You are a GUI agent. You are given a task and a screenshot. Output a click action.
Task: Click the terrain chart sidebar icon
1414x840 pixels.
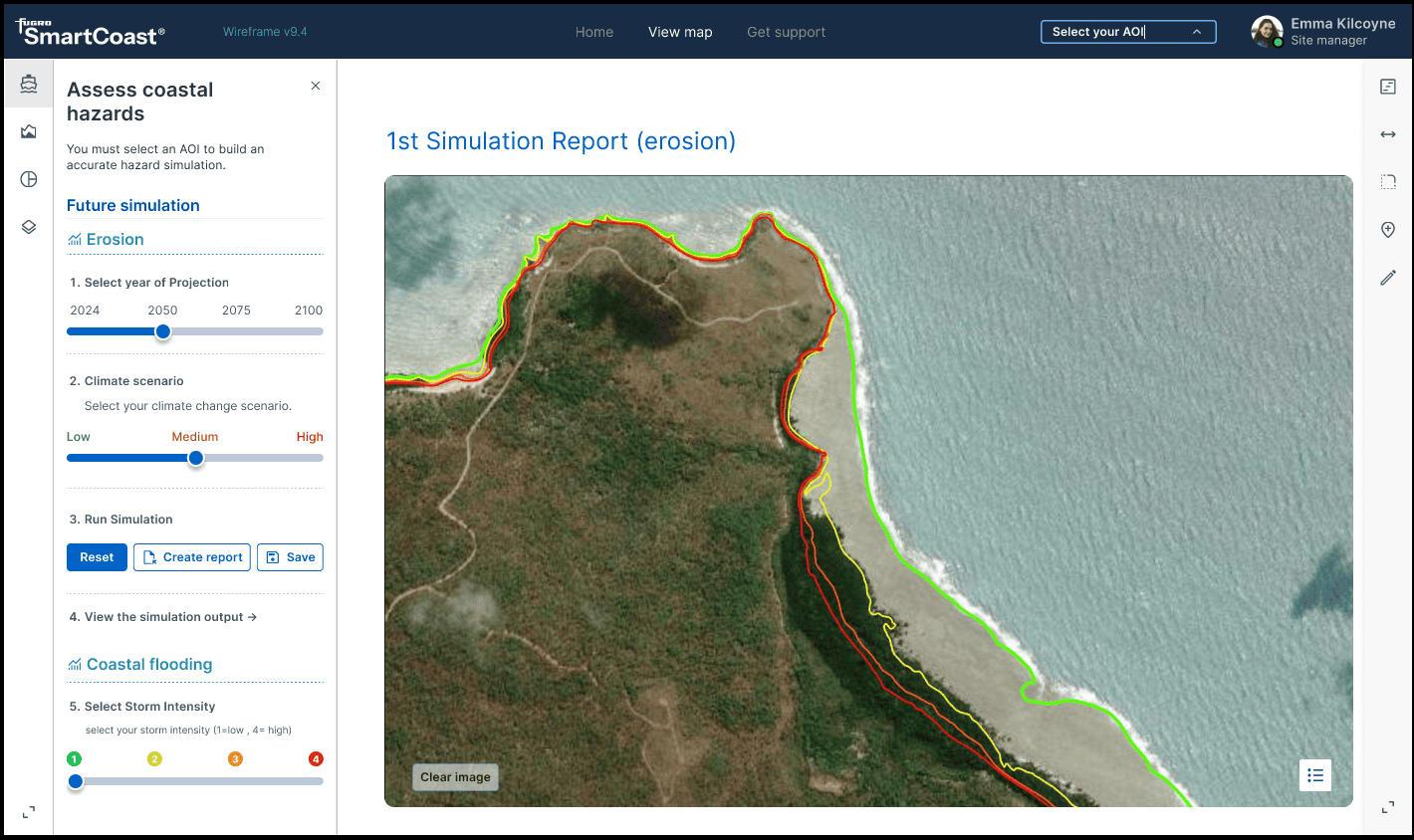[x=29, y=131]
